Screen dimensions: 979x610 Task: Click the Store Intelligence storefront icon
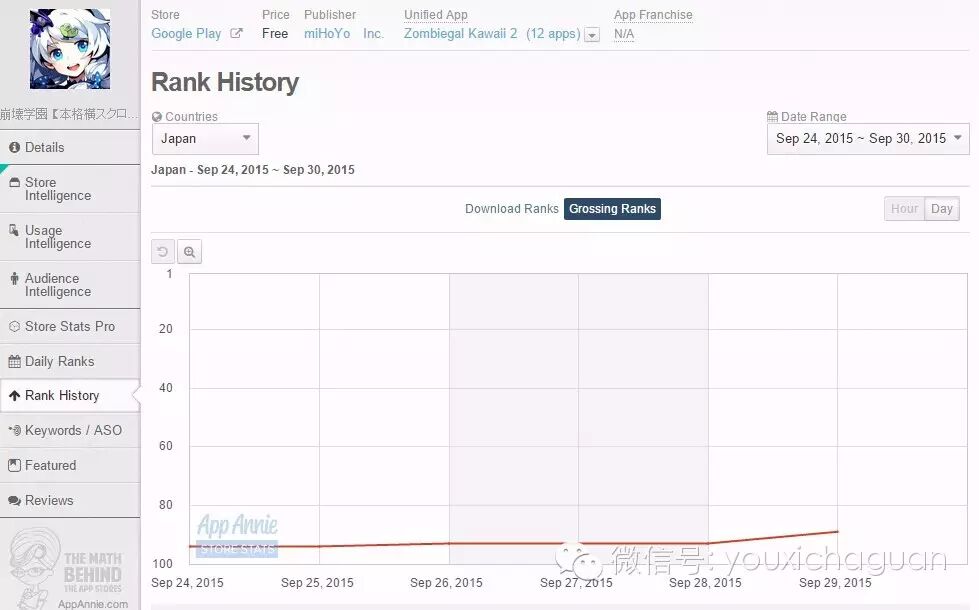[x=14, y=182]
